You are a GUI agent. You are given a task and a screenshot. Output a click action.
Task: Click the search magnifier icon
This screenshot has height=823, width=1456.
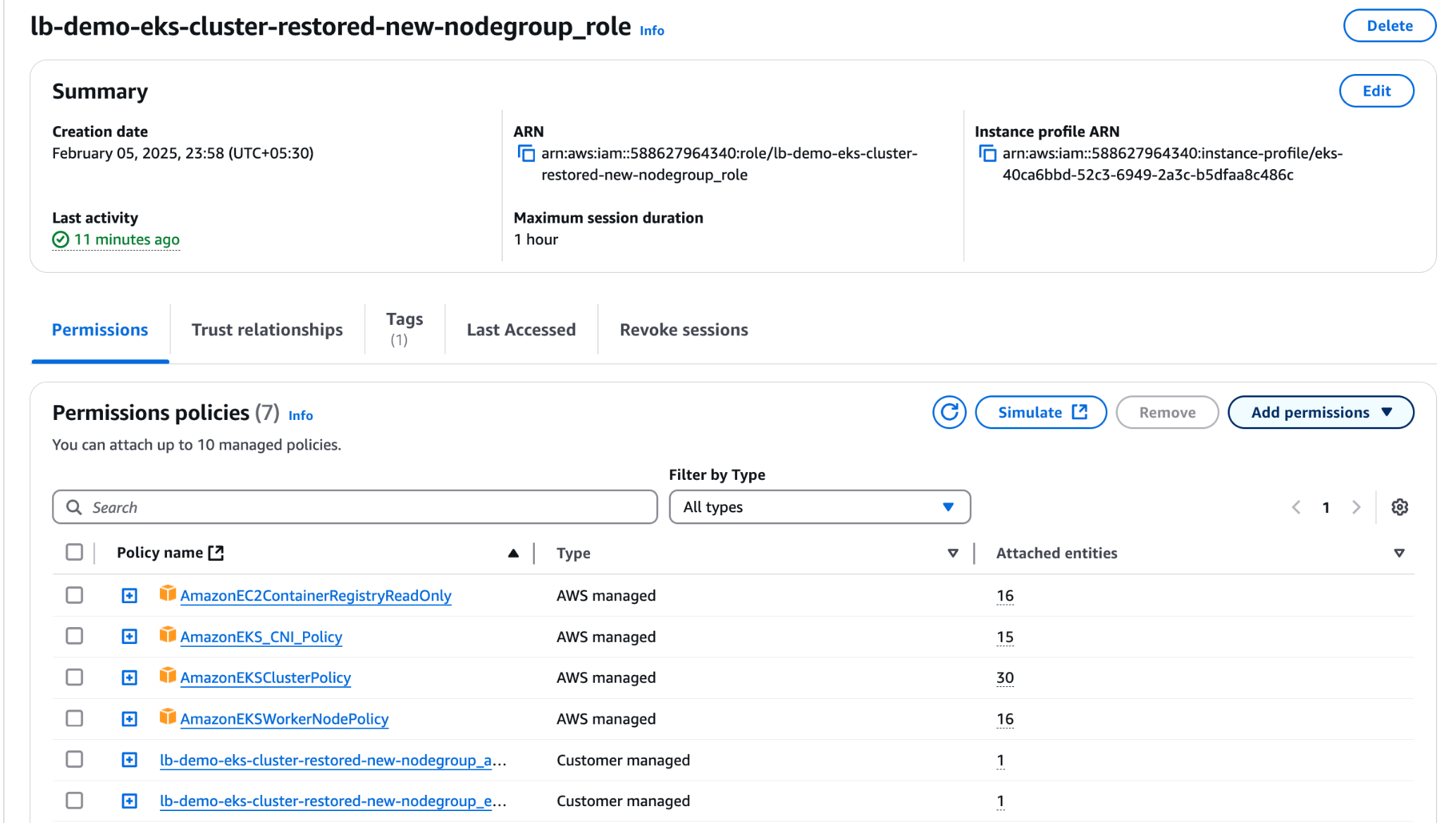[x=74, y=507]
